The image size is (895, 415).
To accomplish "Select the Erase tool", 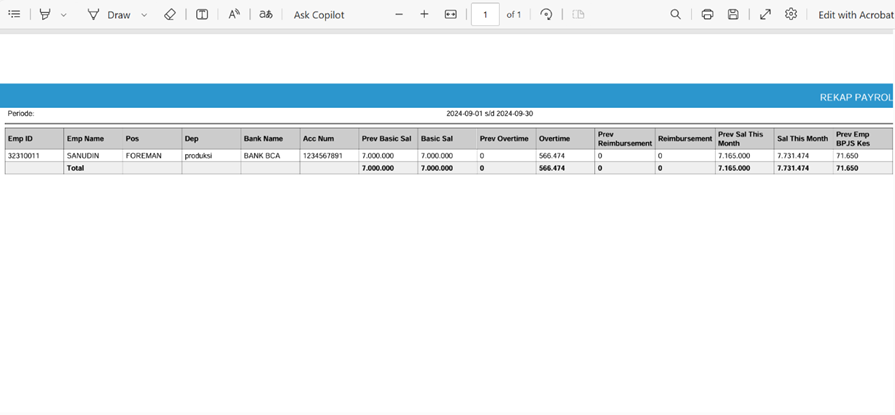I will coord(170,15).
